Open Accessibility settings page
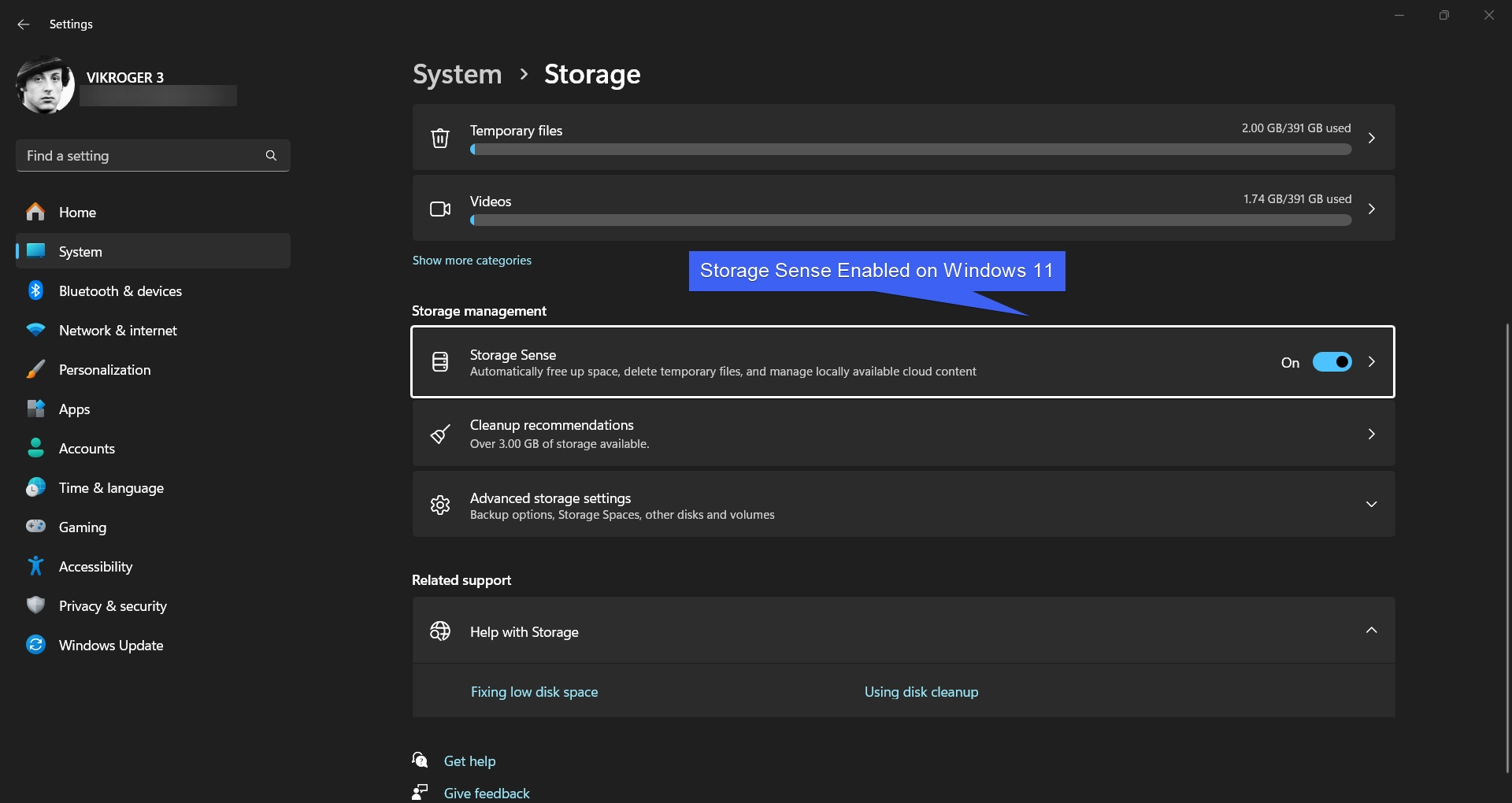Viewport: 1512px width, 803px height. tap(153, 566)
